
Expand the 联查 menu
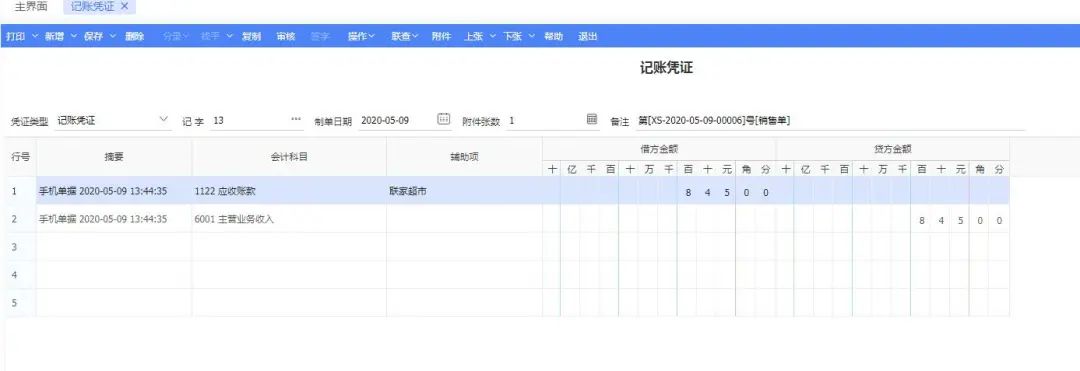(405, 36)
